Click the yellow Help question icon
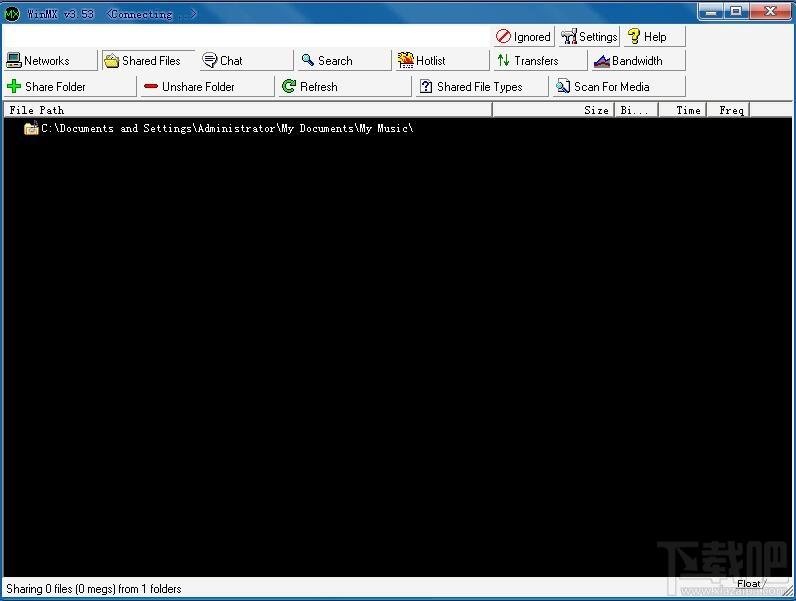This screenshot has width=796, height=601. 634,36
